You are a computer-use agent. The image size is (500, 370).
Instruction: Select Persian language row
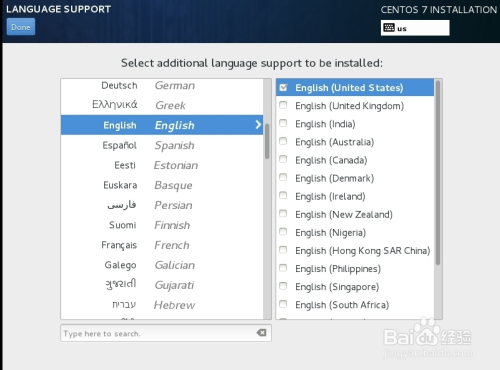162,205
